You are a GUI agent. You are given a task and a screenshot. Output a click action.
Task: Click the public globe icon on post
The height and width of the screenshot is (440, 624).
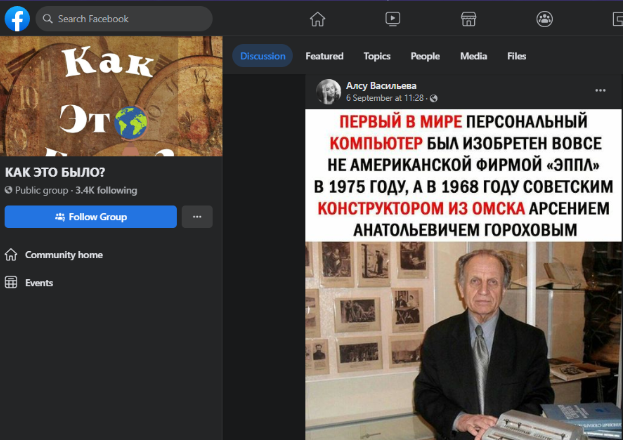tap(434, 98)
